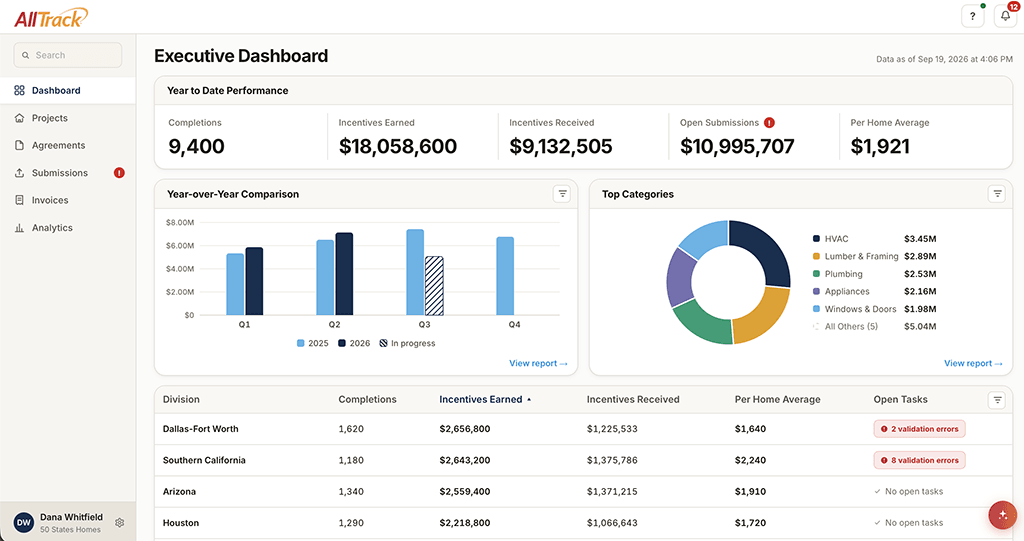Click the Open Tasks column header
1024x541 pixels.
coord(901,399)
